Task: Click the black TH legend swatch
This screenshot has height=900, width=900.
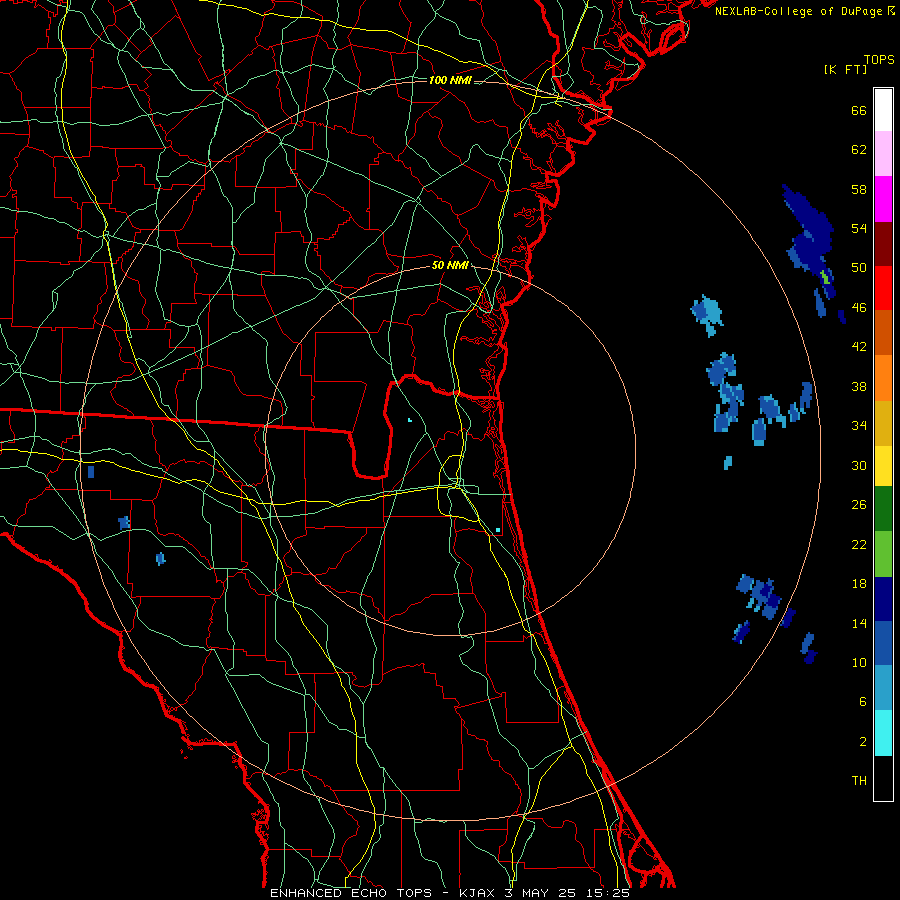Action: pyautogui.click(x=883, y=778)
